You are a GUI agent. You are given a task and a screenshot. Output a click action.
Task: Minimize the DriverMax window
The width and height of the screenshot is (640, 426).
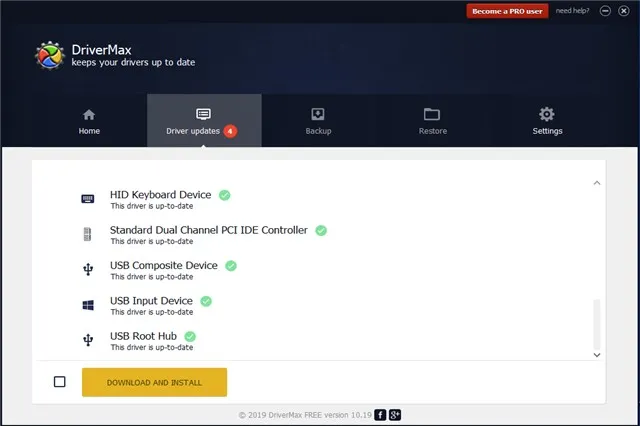pyautogui.click(x=605, y=11)
